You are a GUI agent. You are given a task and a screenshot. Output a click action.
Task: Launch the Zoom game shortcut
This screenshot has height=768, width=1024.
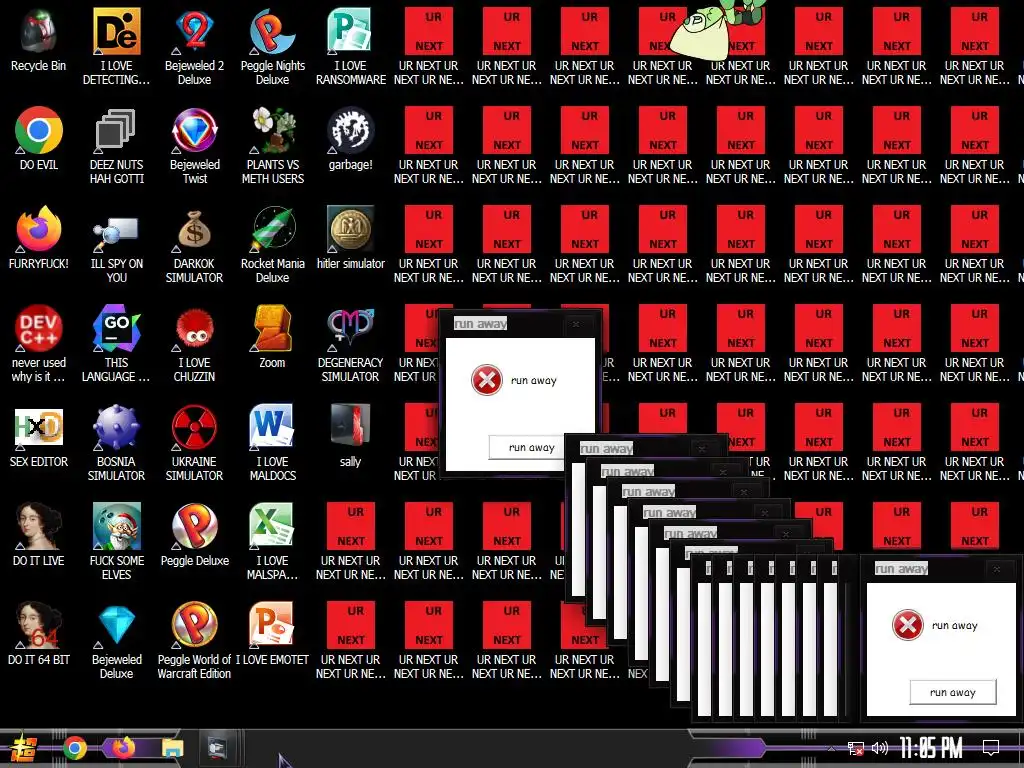(x=272, y=328)
